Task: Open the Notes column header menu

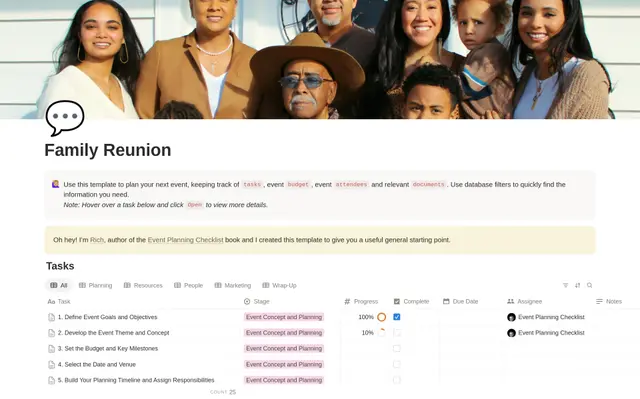Action: (x=609, y=301)
